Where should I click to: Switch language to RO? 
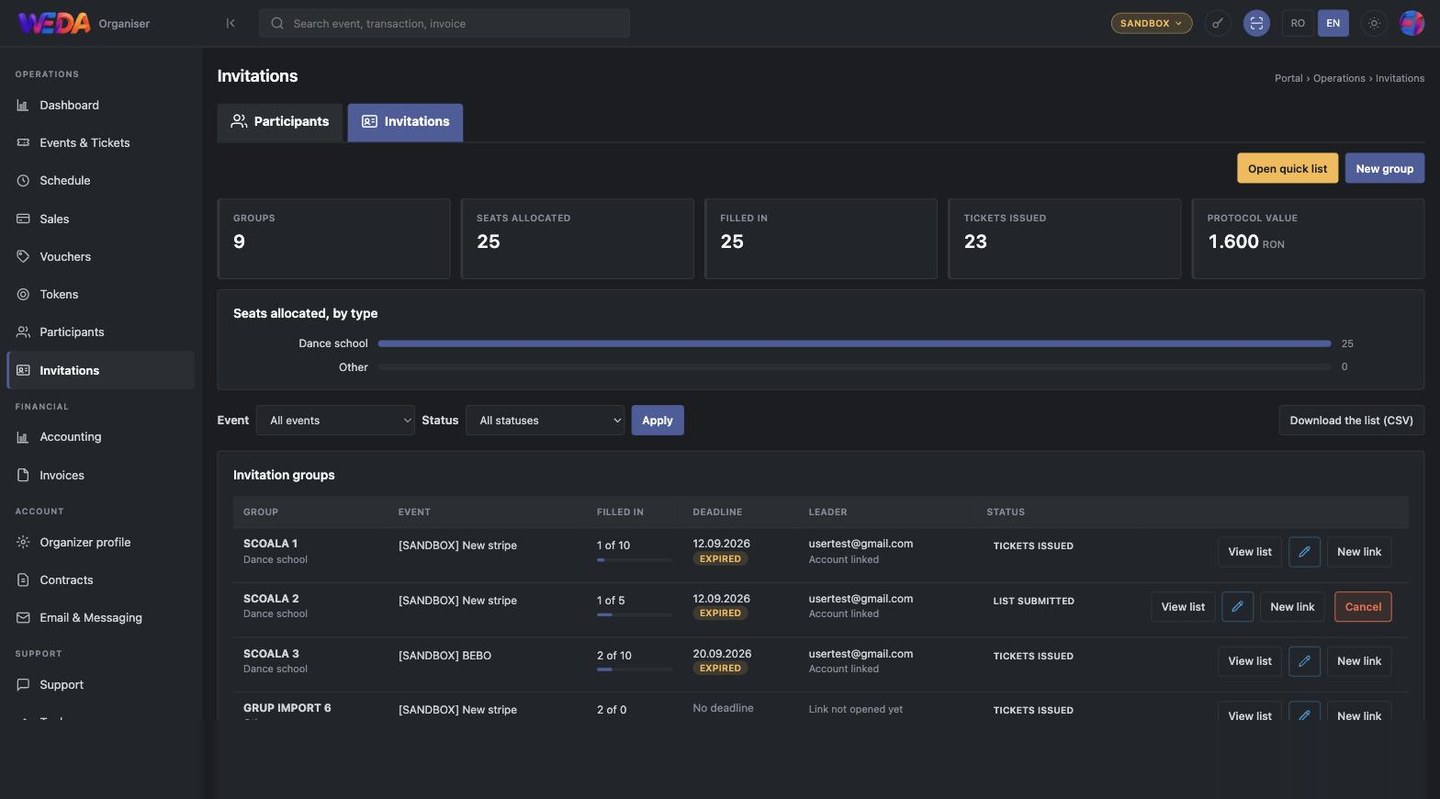[1298, 23]
